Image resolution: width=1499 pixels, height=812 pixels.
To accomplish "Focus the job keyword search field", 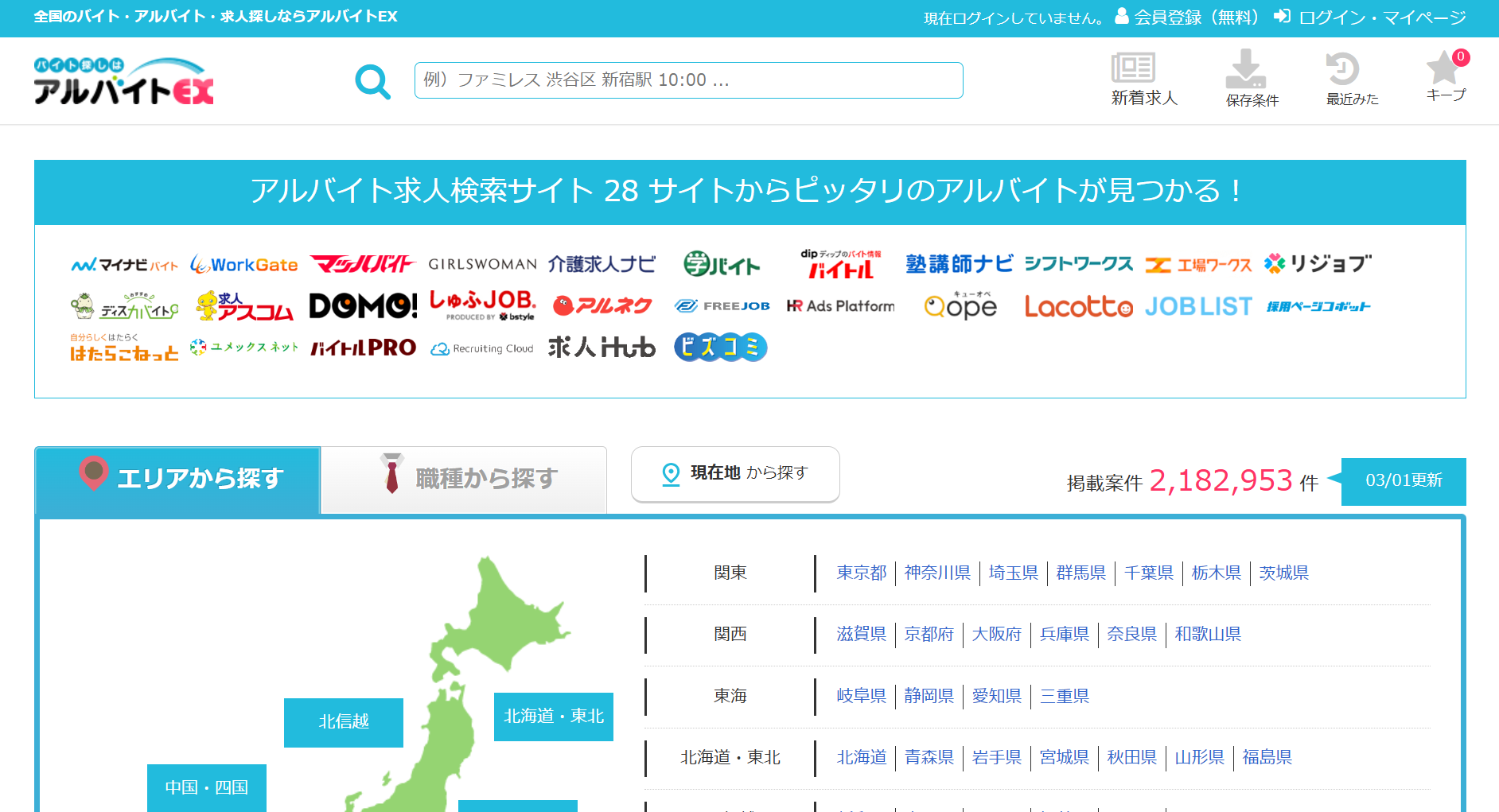I will (x=688, y=80).
